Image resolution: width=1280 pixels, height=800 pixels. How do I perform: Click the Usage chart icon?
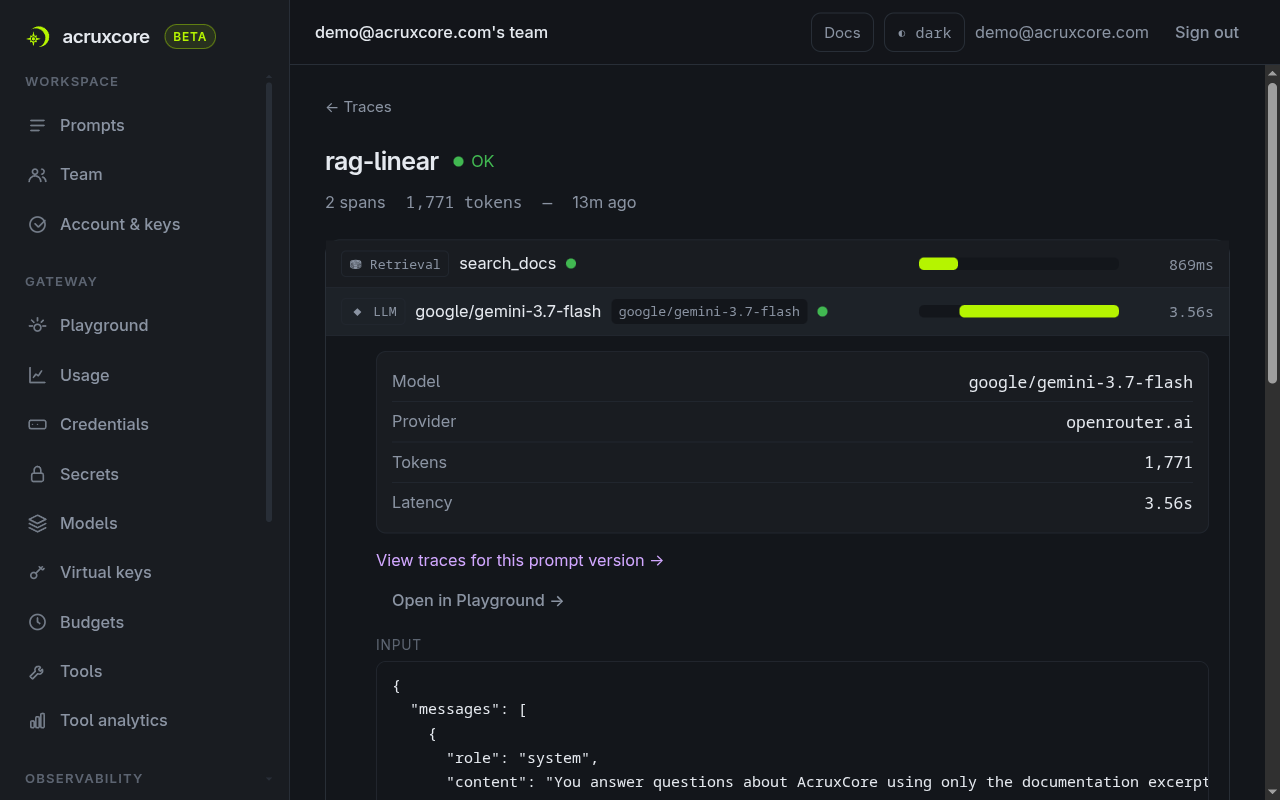click(37, 375)
